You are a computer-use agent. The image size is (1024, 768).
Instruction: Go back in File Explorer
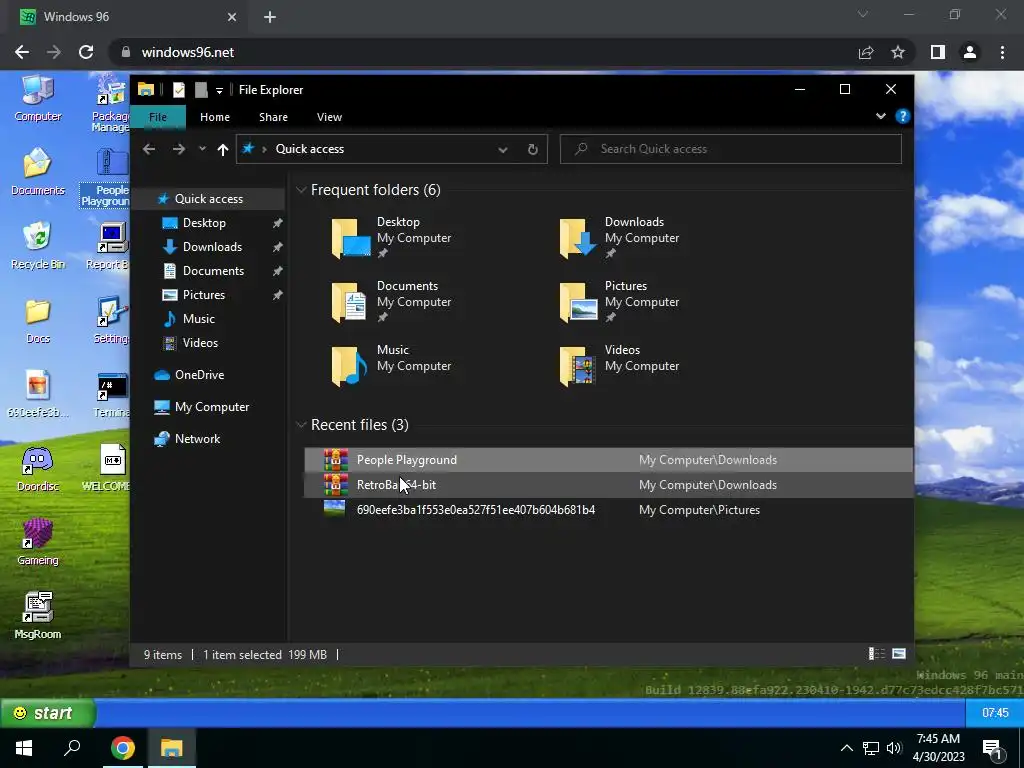pos(149,149)
